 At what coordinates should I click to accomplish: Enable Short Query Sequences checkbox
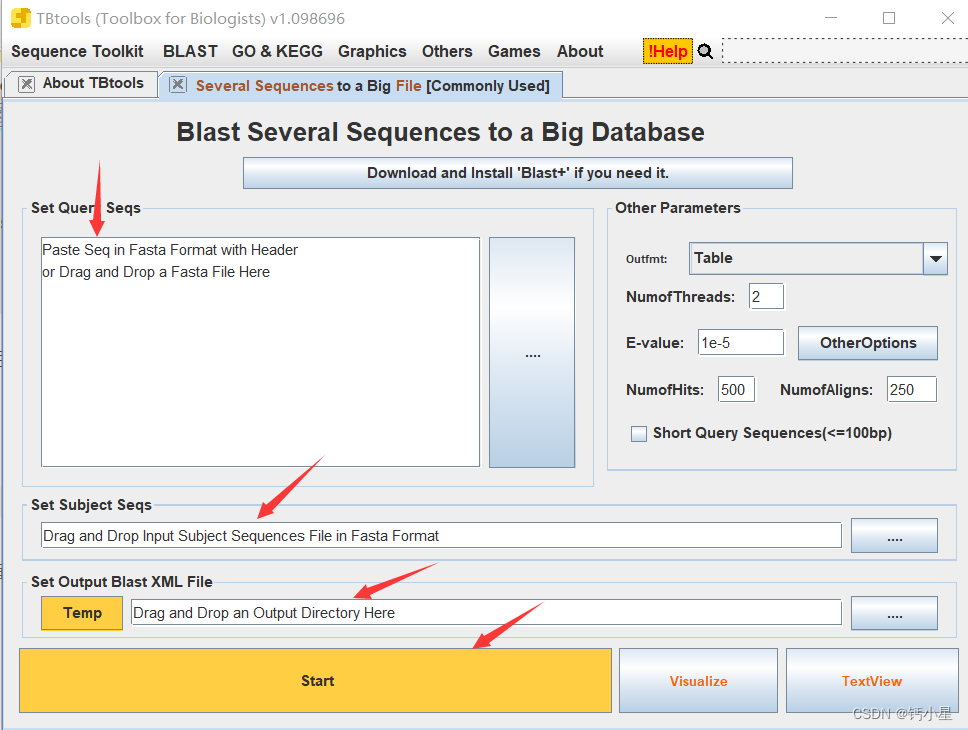pyautogui.click(x=639, y=434)
